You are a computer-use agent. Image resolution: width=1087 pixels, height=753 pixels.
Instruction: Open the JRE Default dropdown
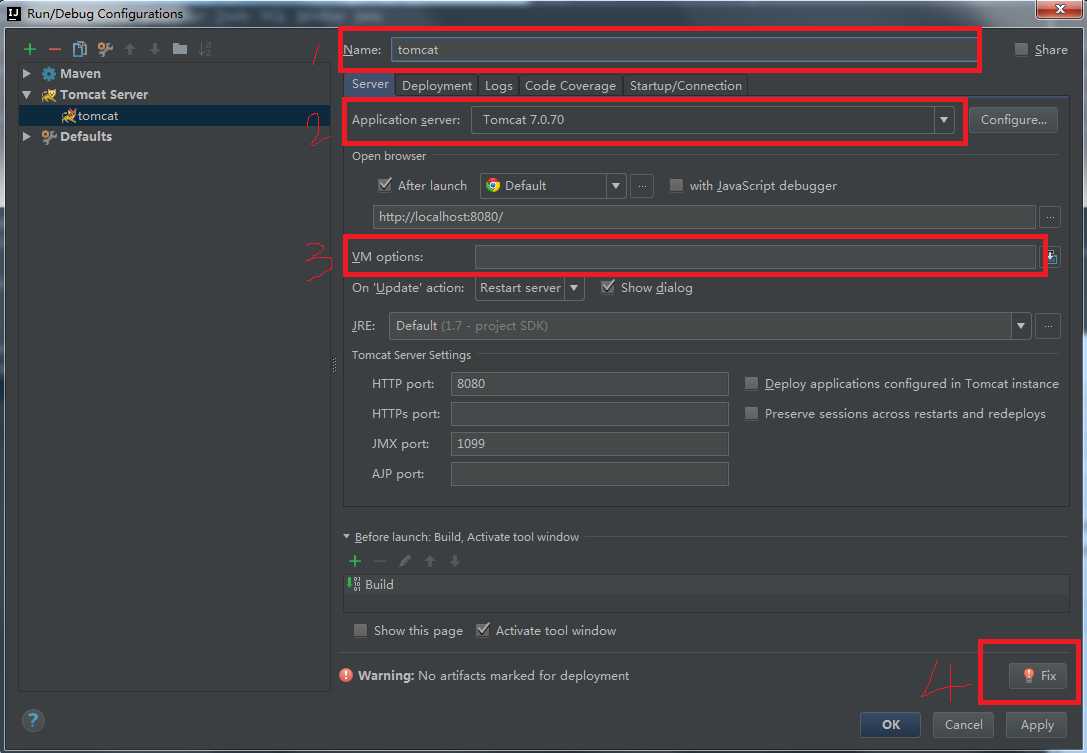(1020, 326)
